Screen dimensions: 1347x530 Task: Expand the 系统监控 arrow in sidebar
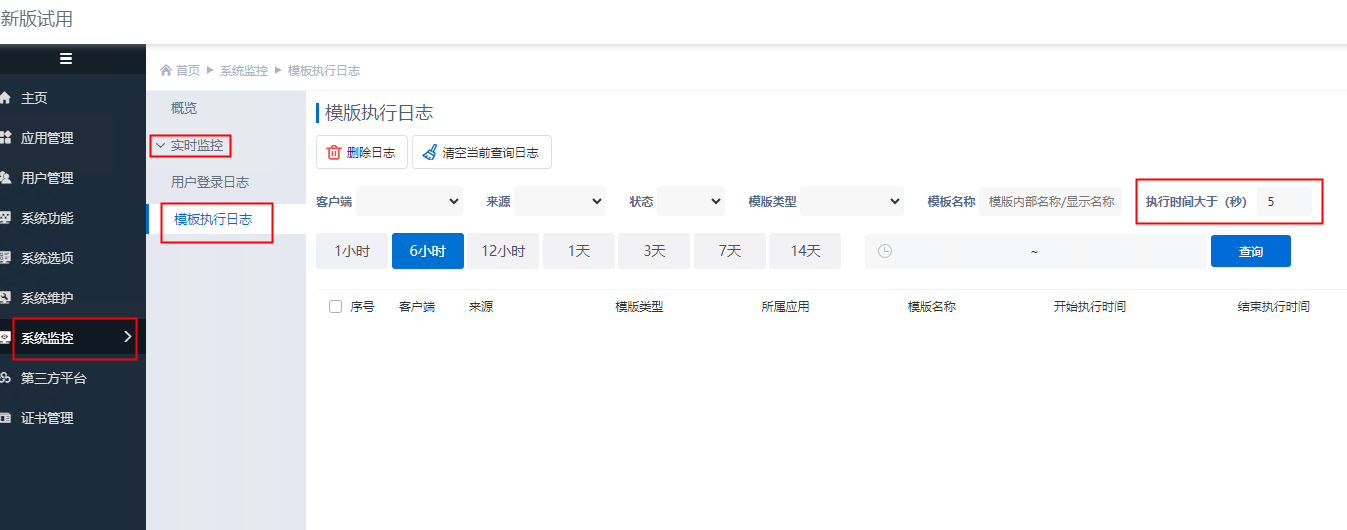[127, 337]
